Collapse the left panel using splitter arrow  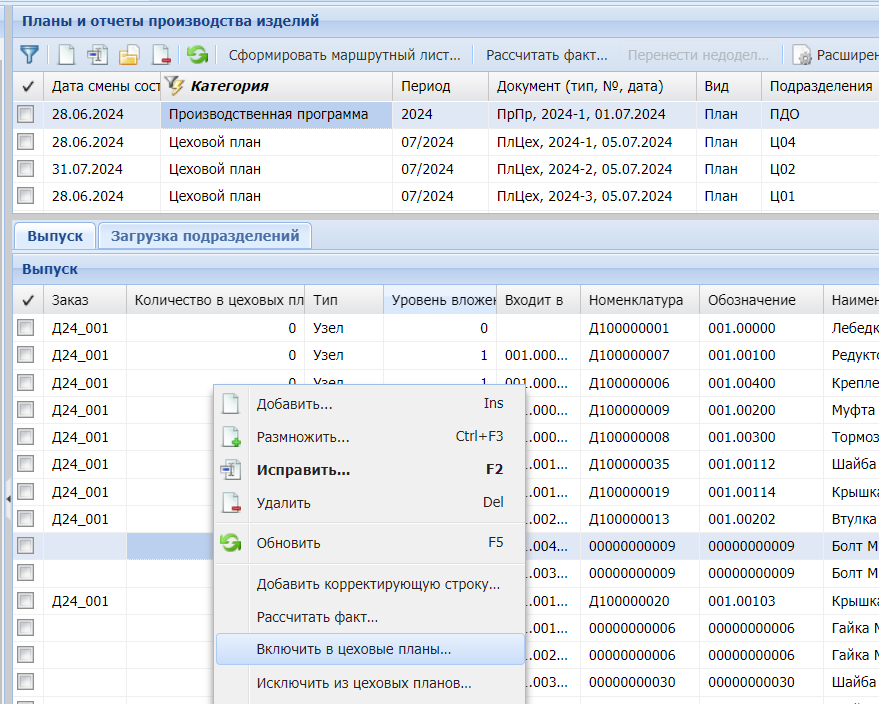tap(7, 497)
